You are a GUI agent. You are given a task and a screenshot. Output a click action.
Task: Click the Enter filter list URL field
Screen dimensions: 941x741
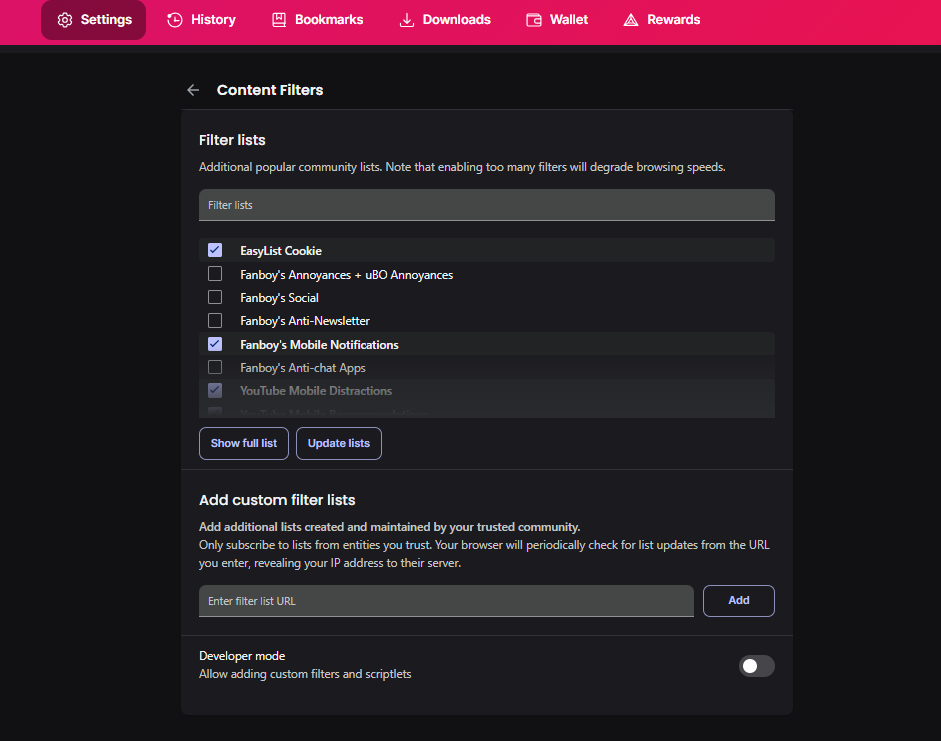[x=446, y=601]
